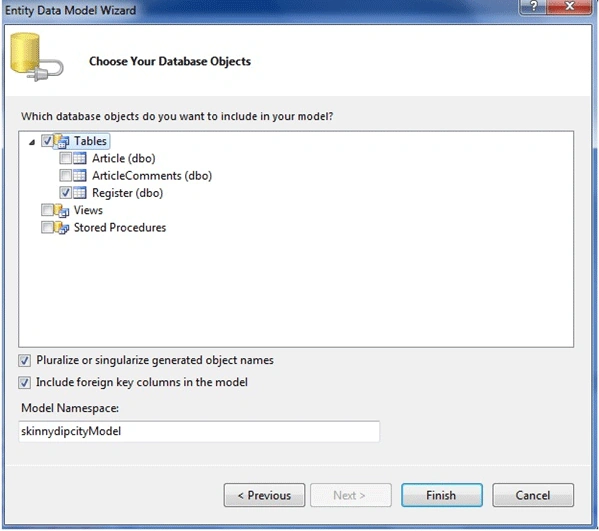Image resolution: width=599 pixels, height=531 pixels.
Task: Click the disabled Next button
Action: click(351, 495)
